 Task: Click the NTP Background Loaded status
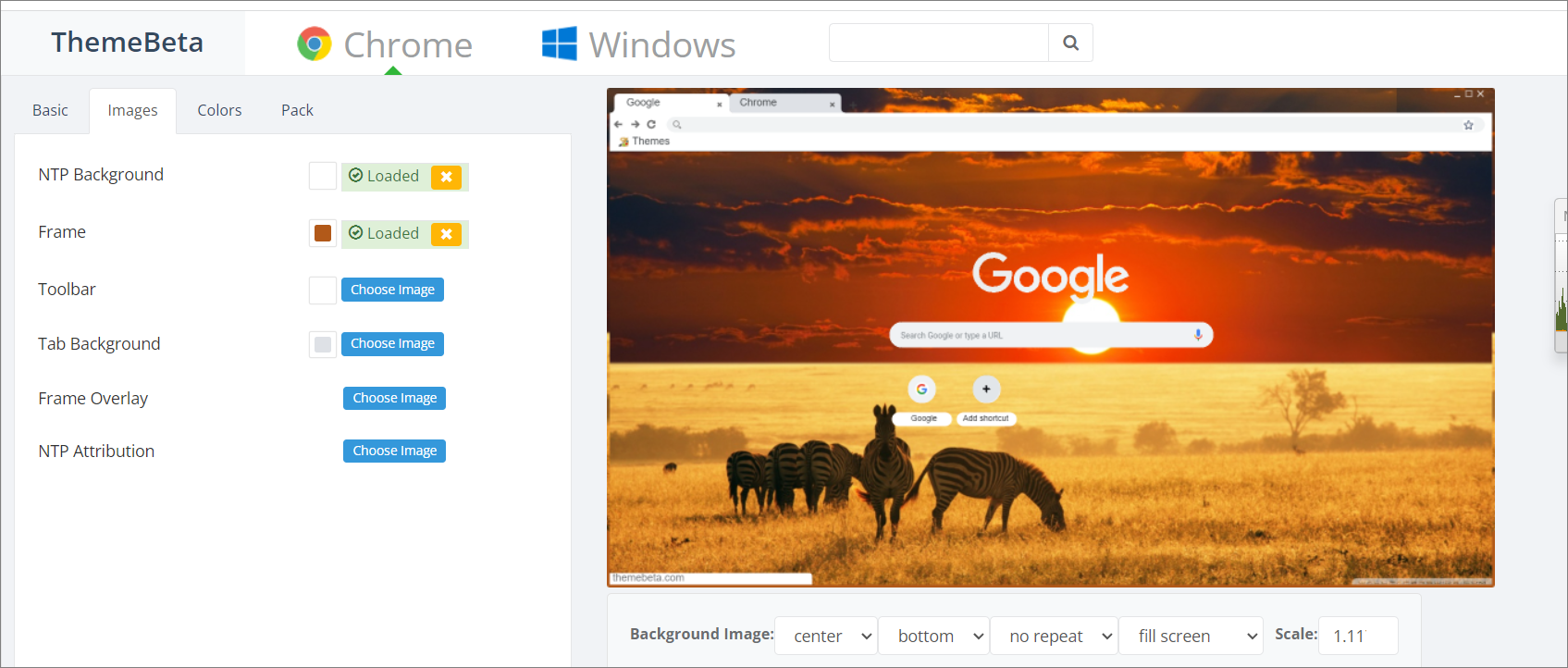(384, 176)
